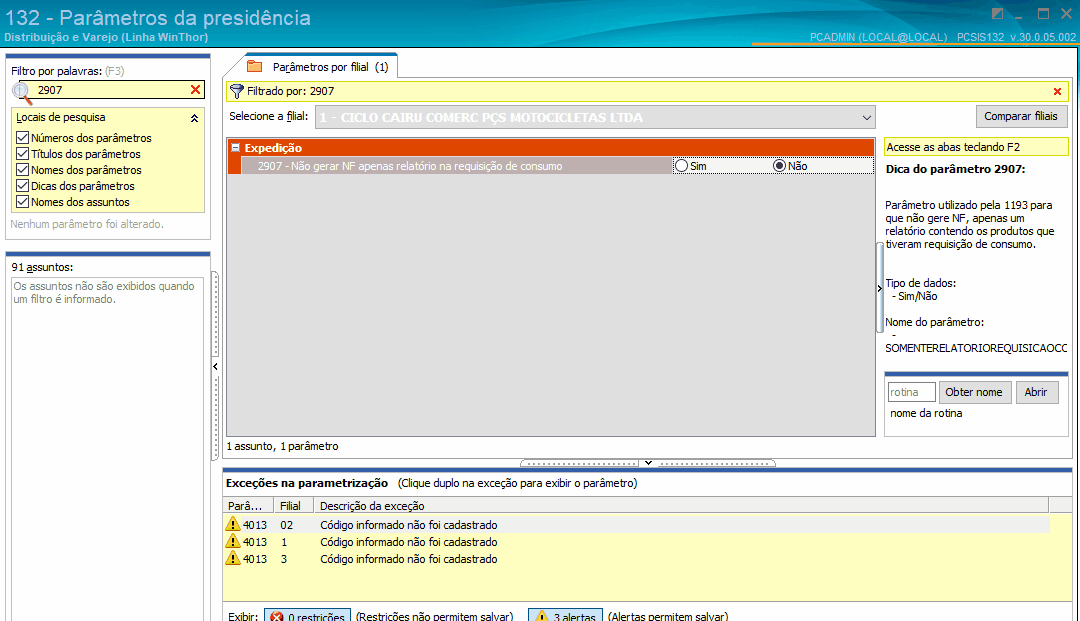
Task: Collapse 'Locais de pesquisa' section
Action: (x=194, y=118)
